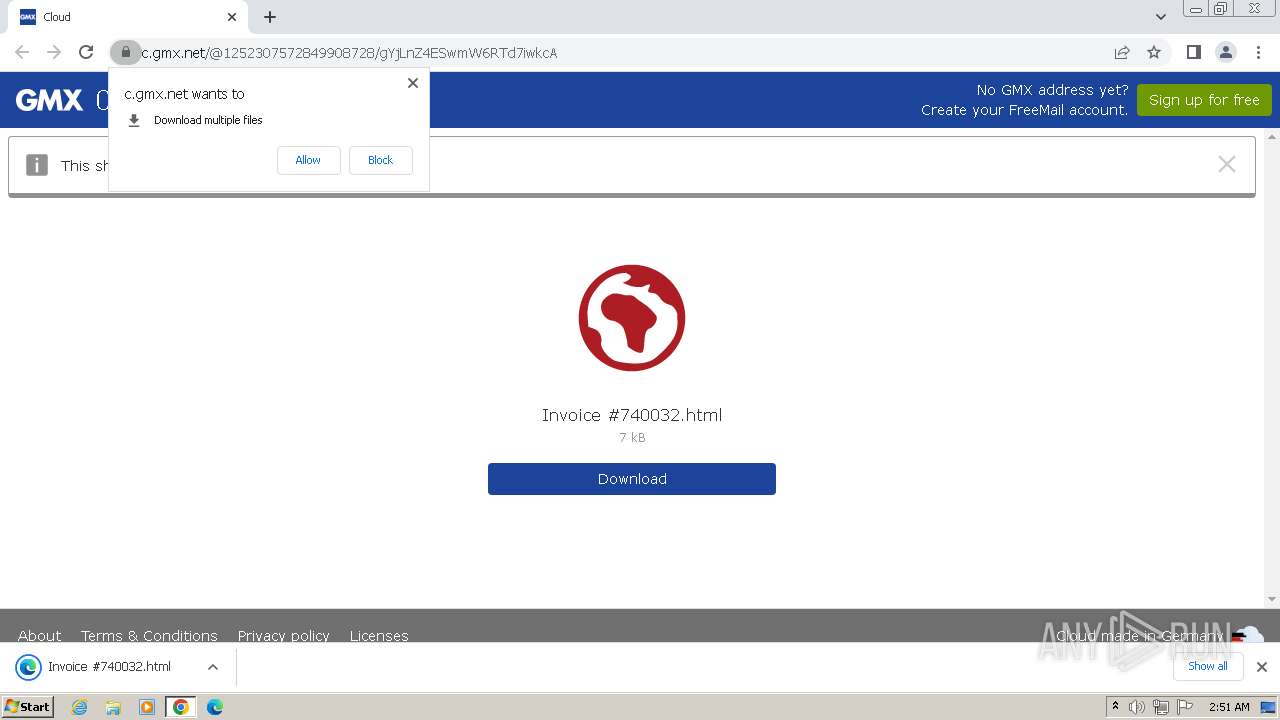Open Internet Explorer from taskbar
The height and width of the screenshot is (720, 1280).
click(x=80, y=707)
